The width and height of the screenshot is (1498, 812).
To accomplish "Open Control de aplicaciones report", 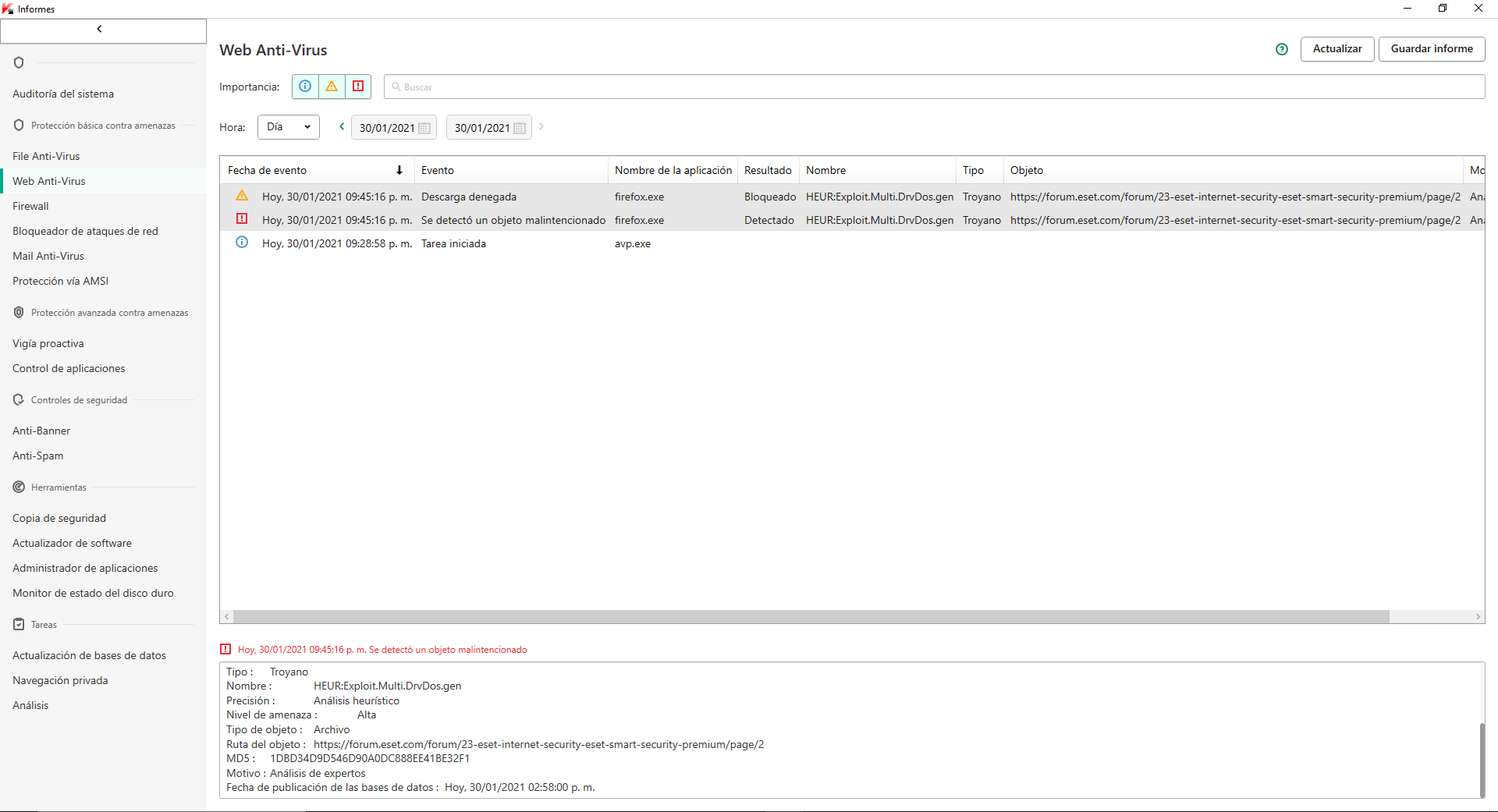I will point(69,368).
